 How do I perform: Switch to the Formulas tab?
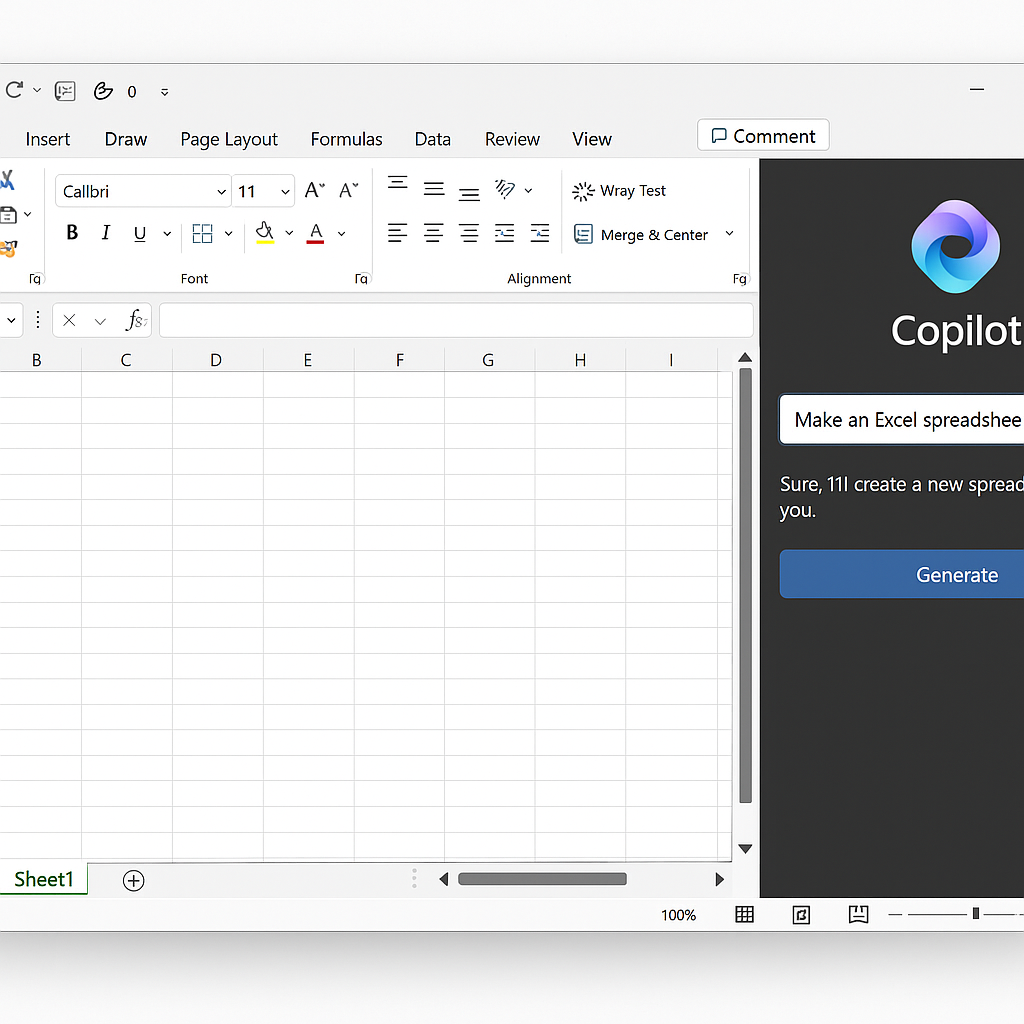coord(347,139)
